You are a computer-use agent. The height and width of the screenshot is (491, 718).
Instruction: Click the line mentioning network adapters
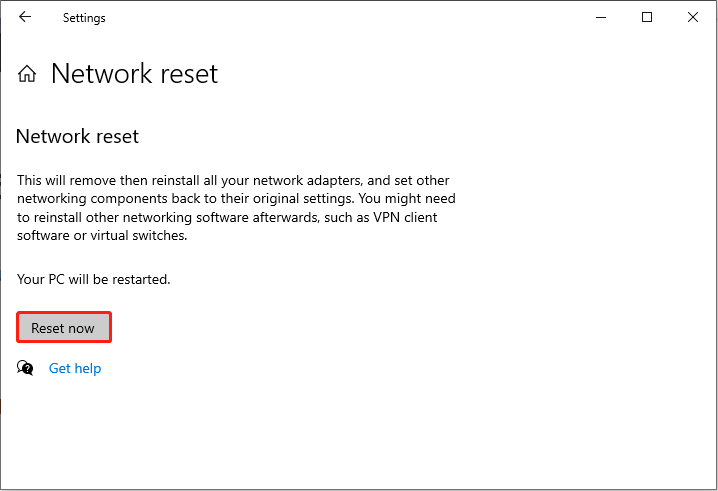(x=233, y=180)
